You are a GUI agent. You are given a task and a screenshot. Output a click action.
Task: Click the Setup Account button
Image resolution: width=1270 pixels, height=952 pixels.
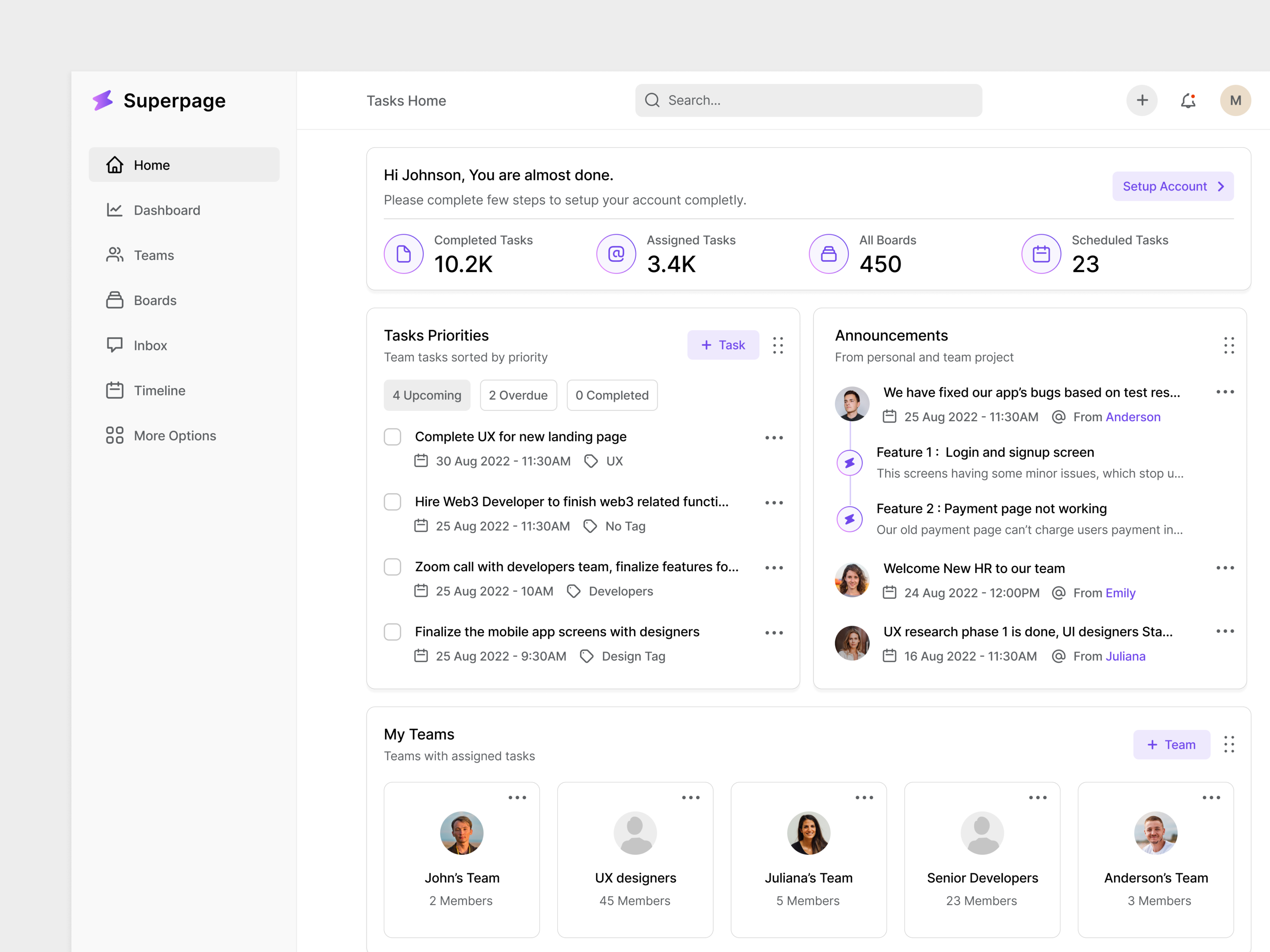[1173, 186]
